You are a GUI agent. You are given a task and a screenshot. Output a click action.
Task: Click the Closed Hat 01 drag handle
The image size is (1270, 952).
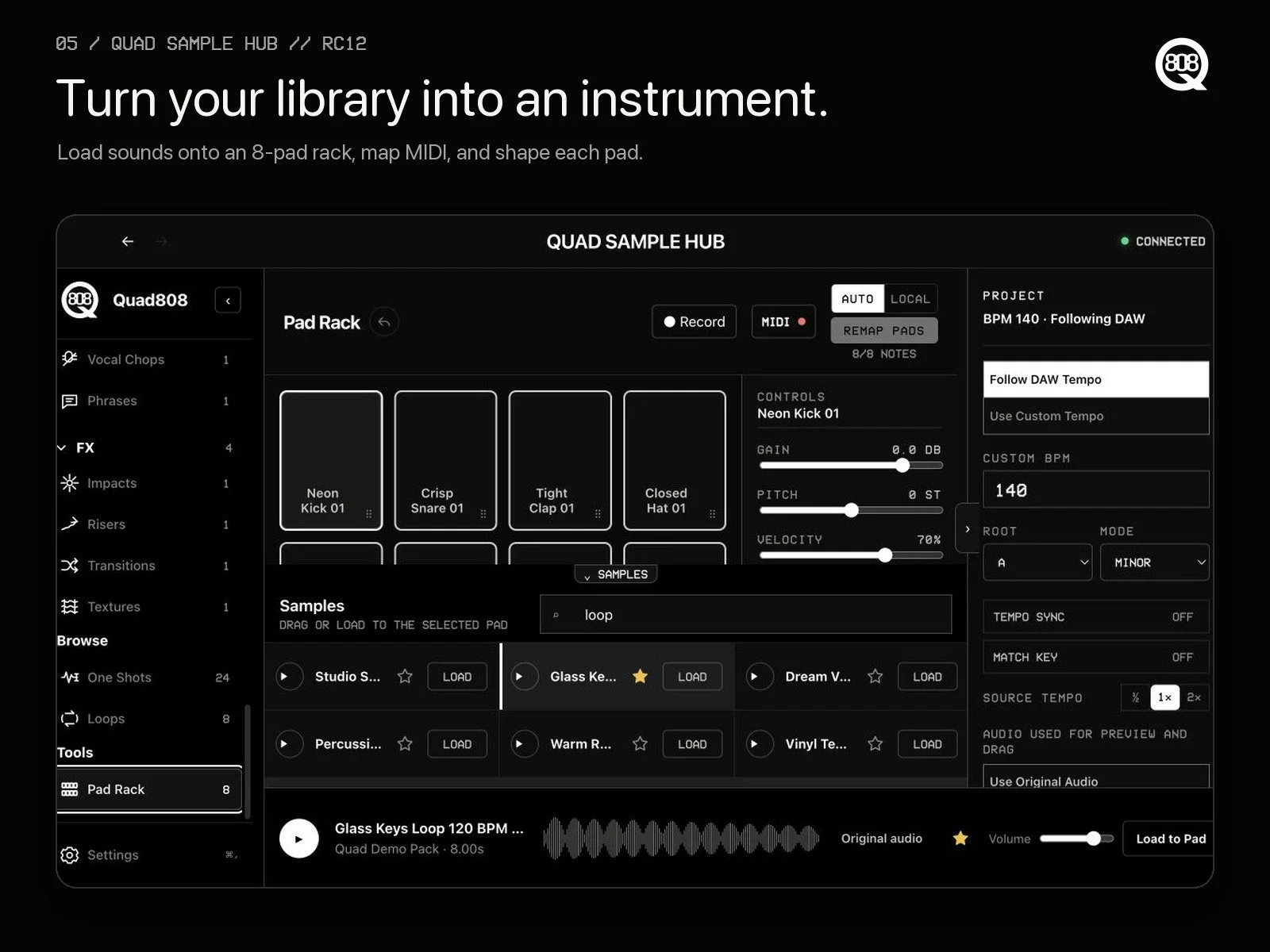[712, 514]
